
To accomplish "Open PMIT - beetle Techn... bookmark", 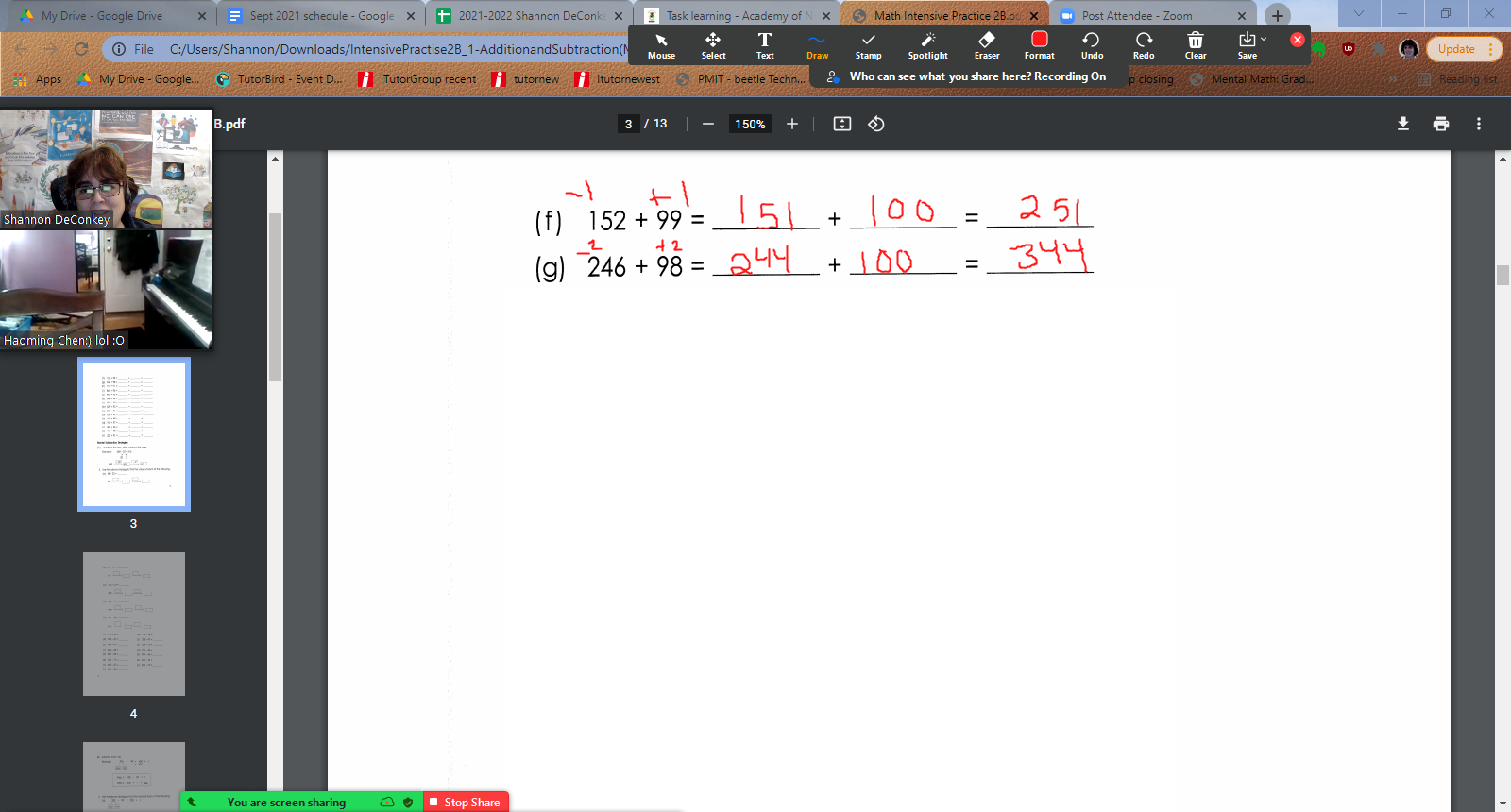I will (741, 79).
